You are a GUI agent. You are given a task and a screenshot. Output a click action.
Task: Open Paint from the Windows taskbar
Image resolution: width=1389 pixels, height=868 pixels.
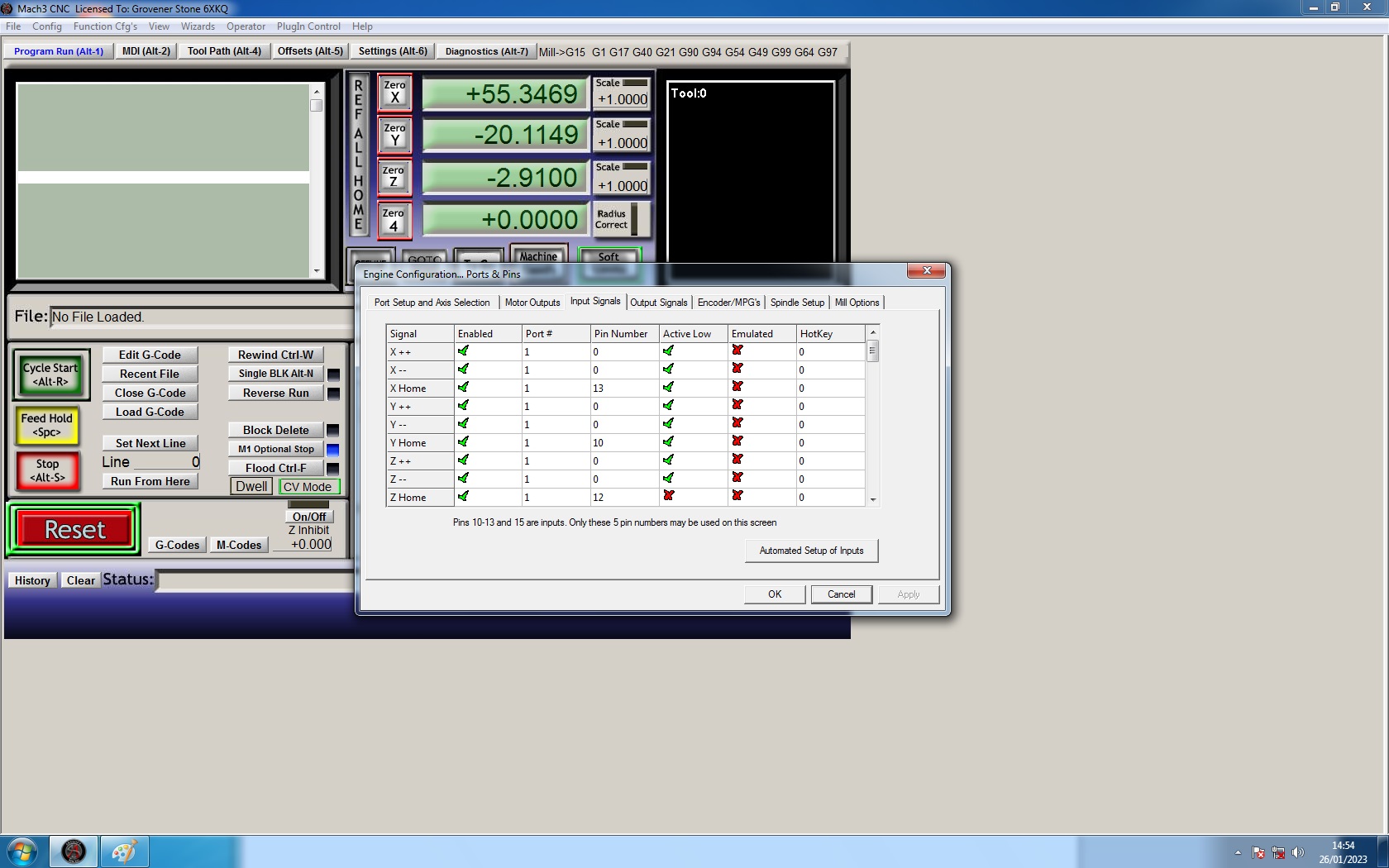pyautogui.click(x=124, y=851)
